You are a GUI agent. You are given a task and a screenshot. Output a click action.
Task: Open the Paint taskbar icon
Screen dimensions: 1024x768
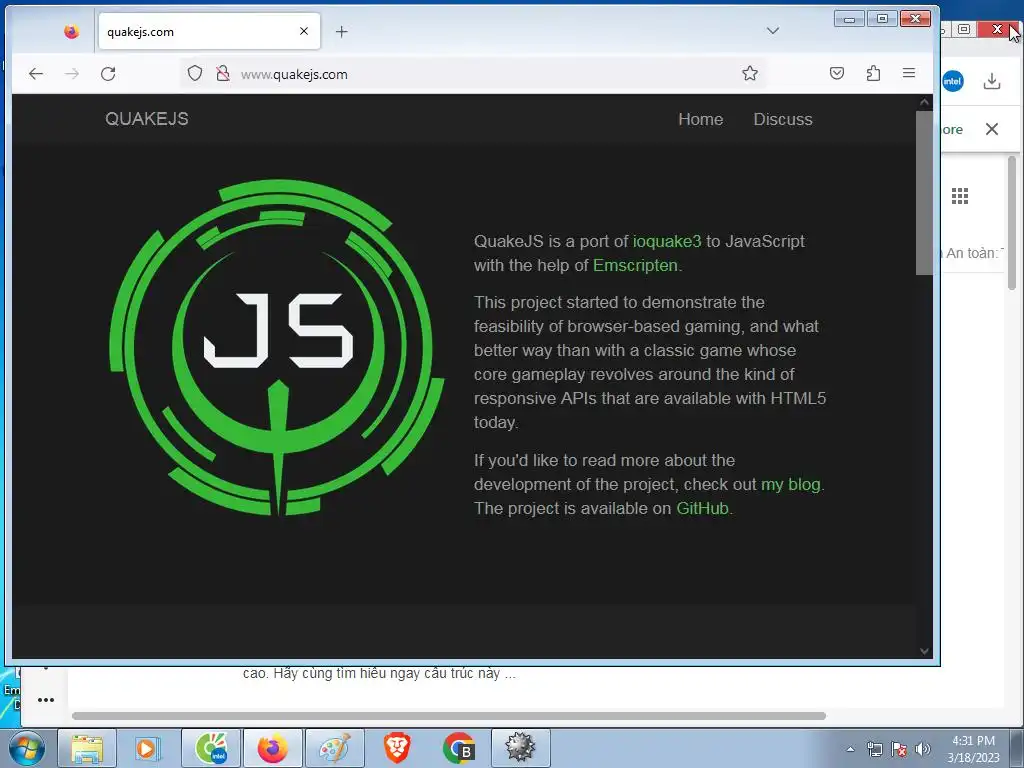point(334,748)
